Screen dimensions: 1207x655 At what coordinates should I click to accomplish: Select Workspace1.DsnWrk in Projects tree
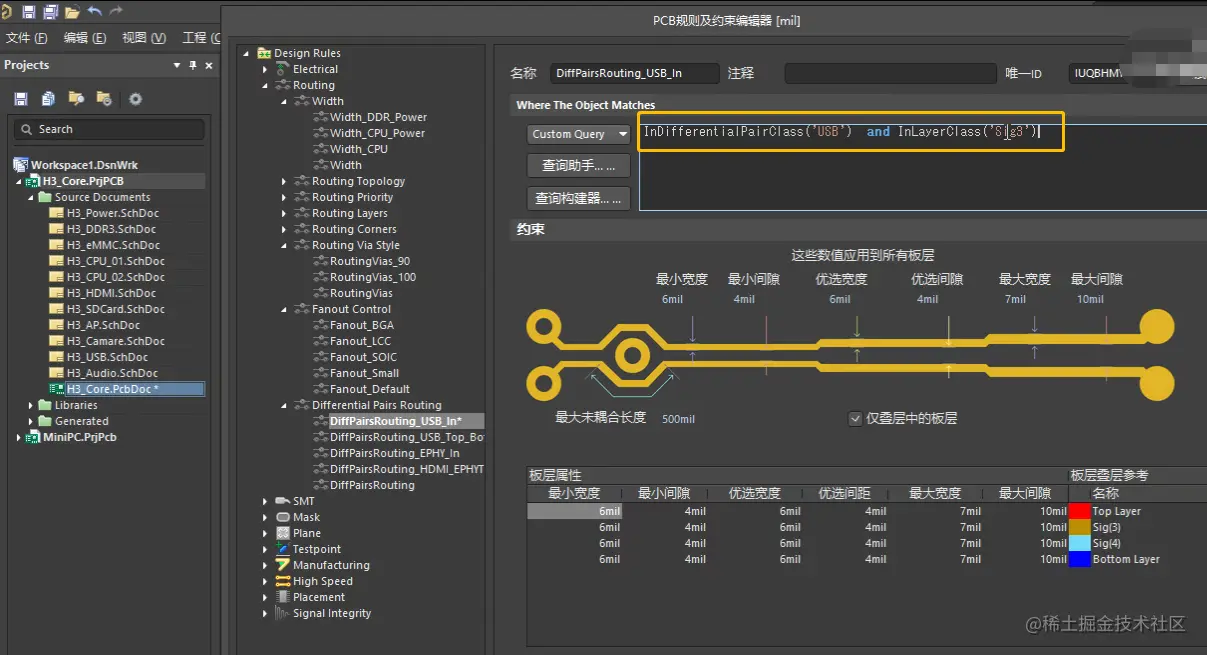coord(84,165)
